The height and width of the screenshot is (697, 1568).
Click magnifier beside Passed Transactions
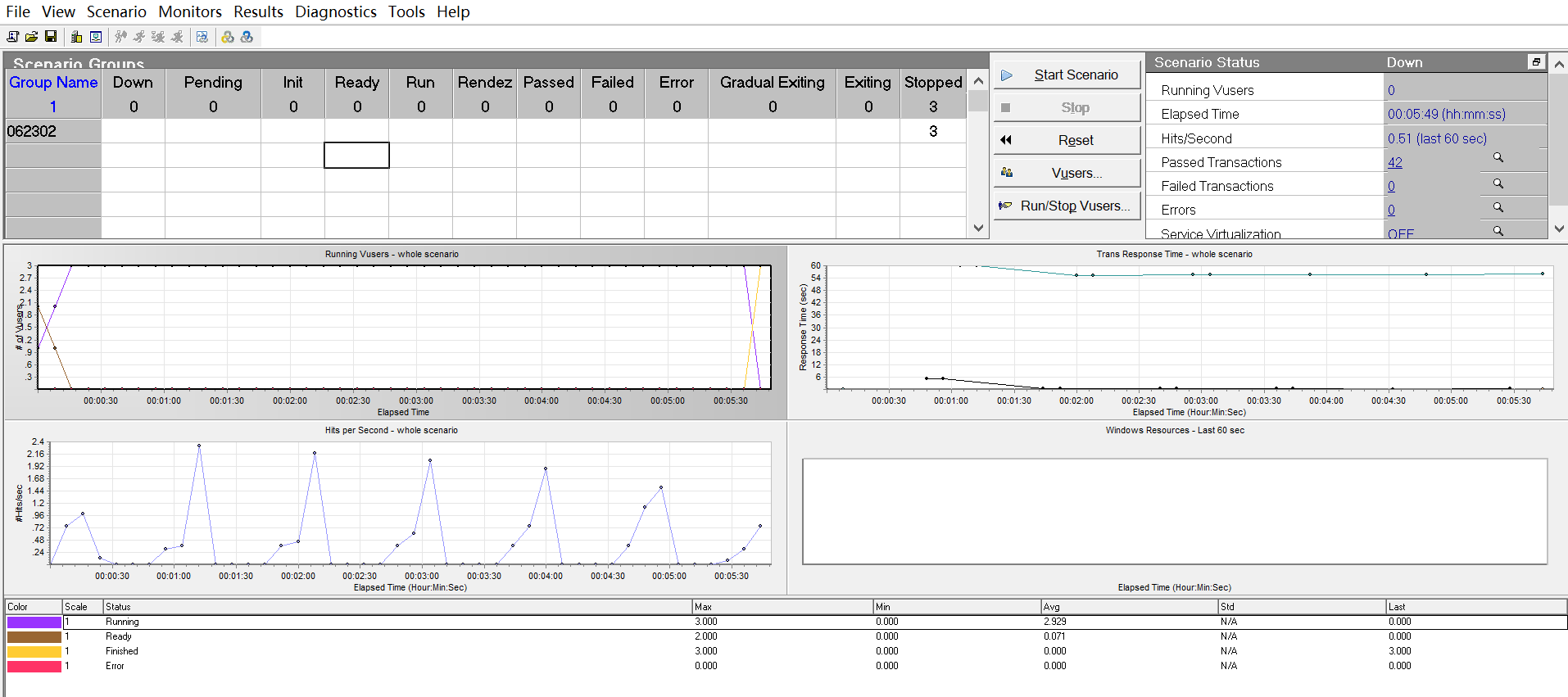point(1498,157)
